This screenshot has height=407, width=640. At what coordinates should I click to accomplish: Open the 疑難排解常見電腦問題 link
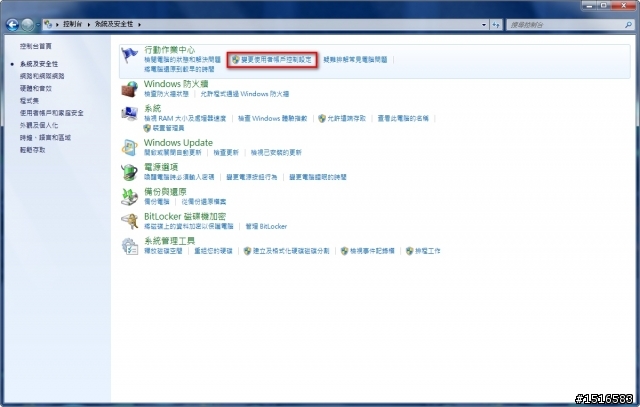[355, 60]
